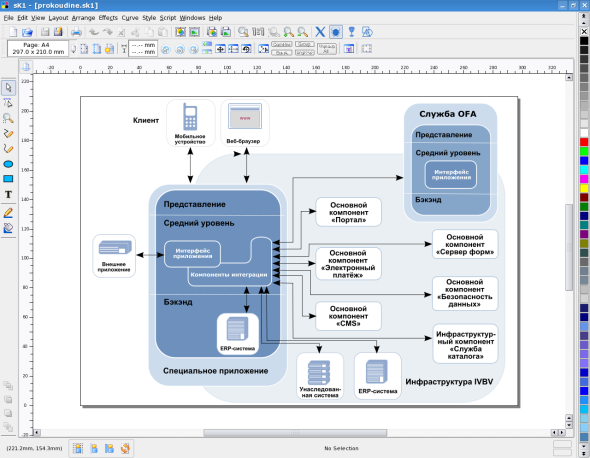Select the Text tool
This screenshot has height=458, width=590.
point(8,195)
